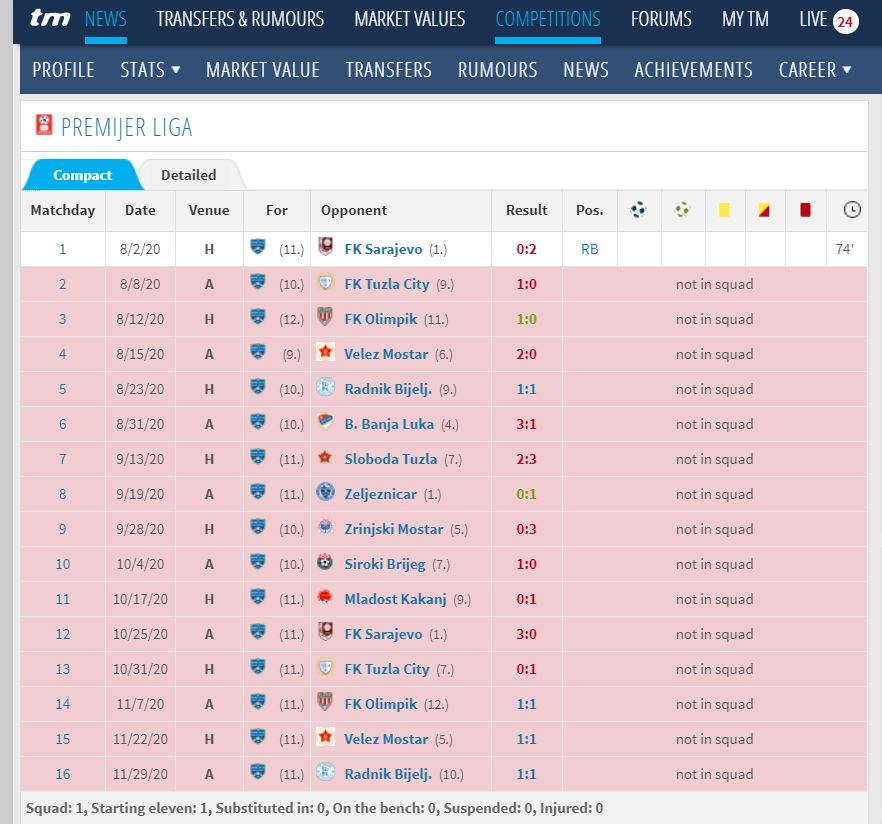Open B. Banja Luka club link
This screenshot has height=824, width=882.
389,424
